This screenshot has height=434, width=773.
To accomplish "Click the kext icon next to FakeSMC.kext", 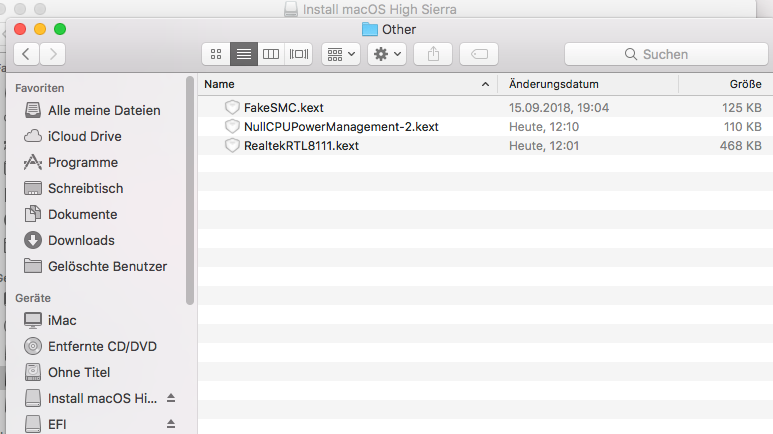I will point(232,108).
